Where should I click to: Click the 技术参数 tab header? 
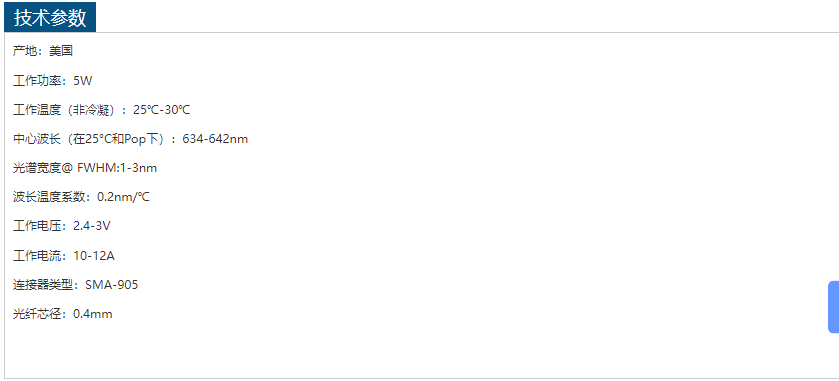tap(50, 17)
